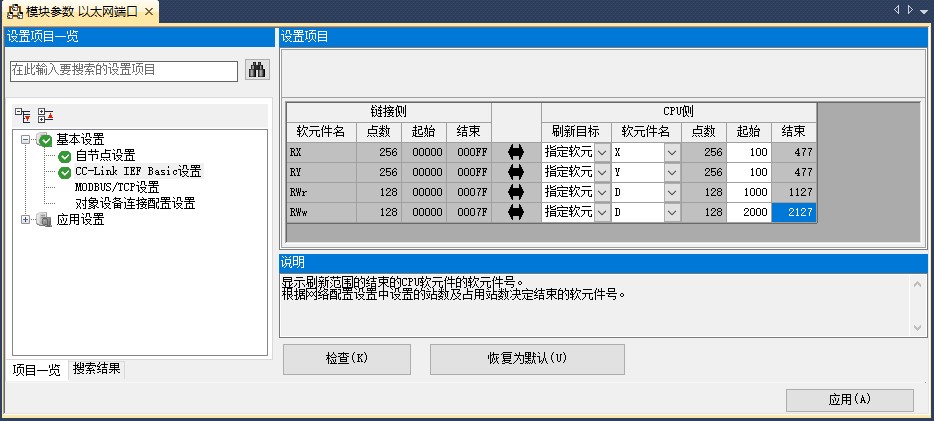
Task: Select CC-Link IEF Basic设置 in the tree
Action: point(138,172)
